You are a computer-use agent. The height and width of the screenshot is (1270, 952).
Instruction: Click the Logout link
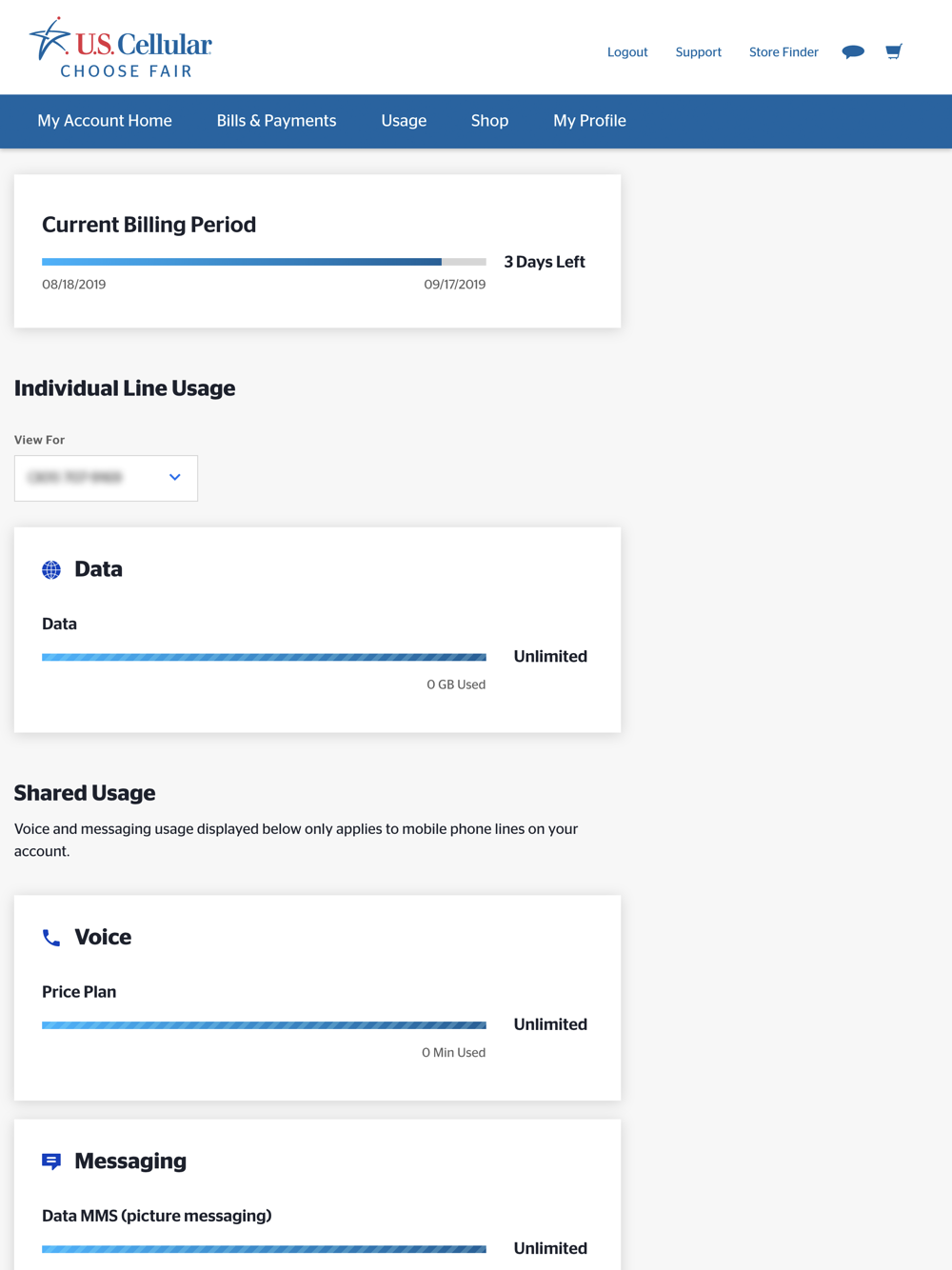point(627,52)
